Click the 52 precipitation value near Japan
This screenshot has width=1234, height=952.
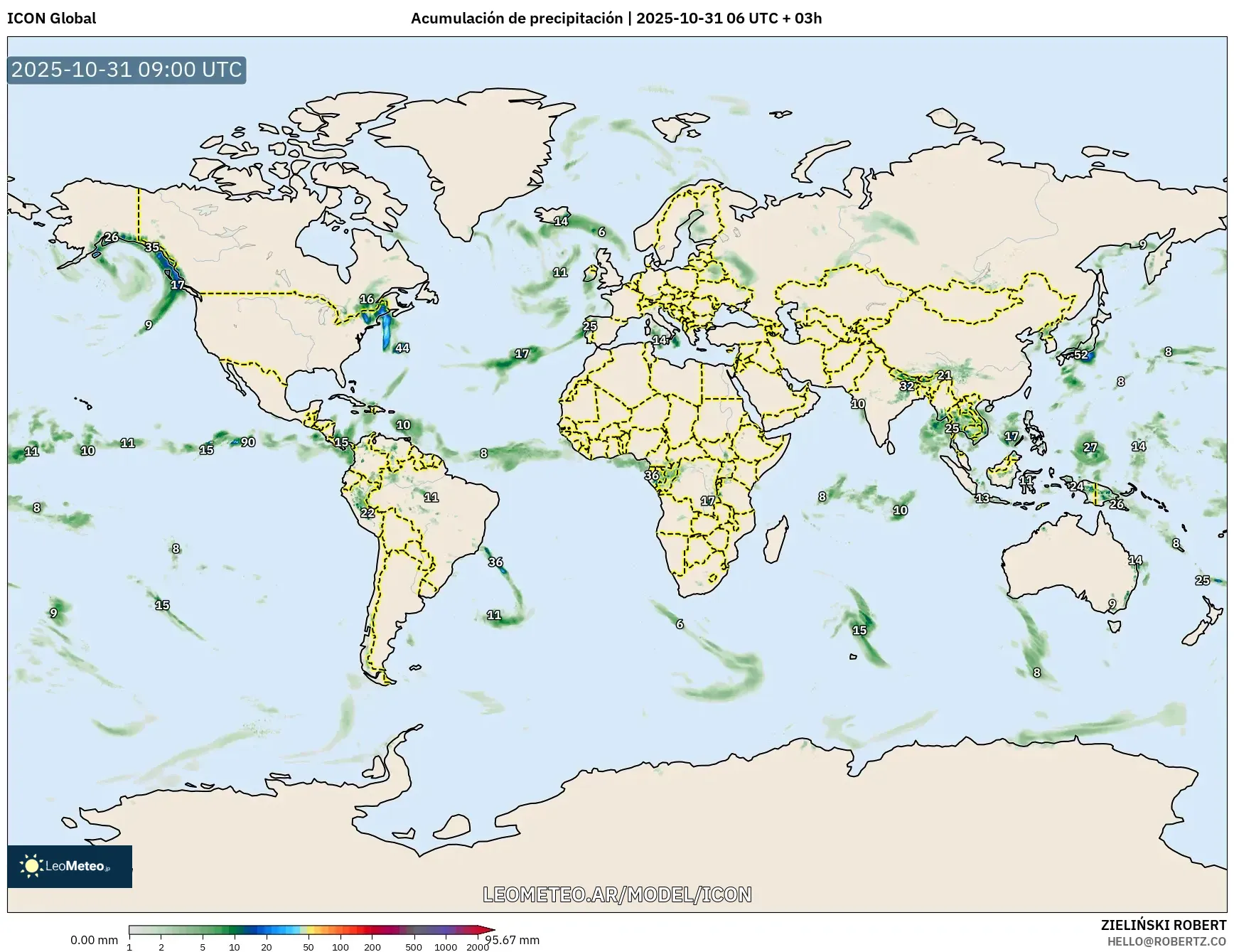click(1080, 355)
